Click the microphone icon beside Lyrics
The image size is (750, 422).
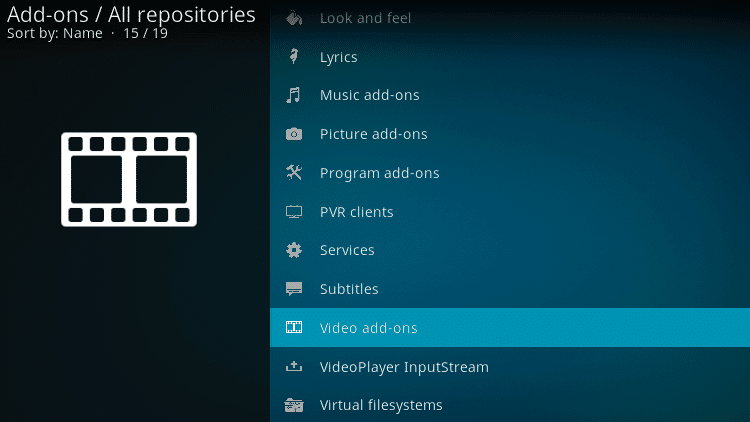click(294, 56)
